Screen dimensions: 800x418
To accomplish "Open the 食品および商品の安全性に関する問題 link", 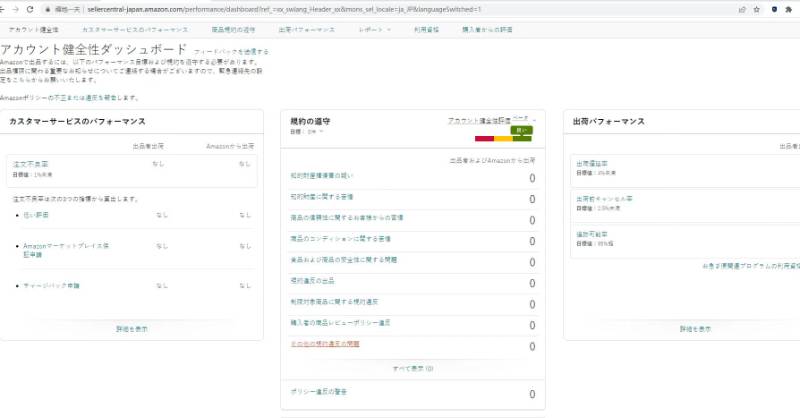I will pyautogui.click(x=343, y=260).
